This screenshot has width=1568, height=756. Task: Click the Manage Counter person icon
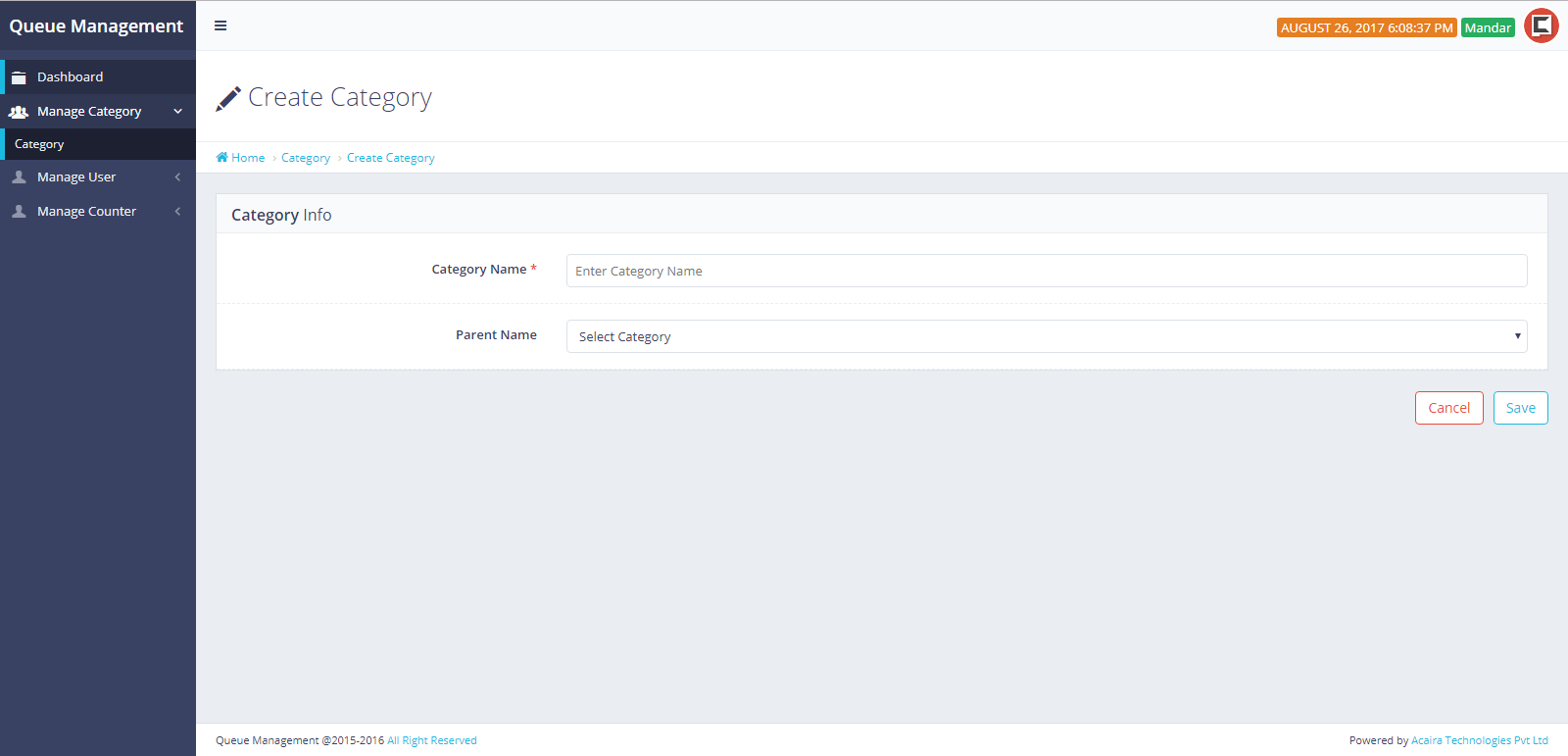click(x=19, y=212)
